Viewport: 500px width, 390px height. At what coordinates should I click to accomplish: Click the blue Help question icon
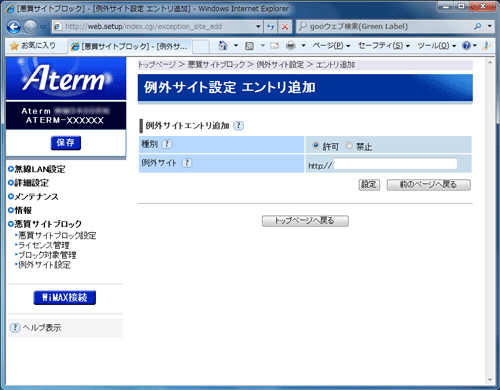[x=466, y=46]
